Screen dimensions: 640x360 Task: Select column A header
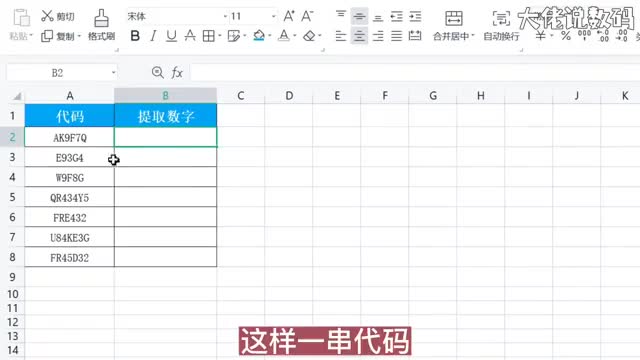click(70, 96)
